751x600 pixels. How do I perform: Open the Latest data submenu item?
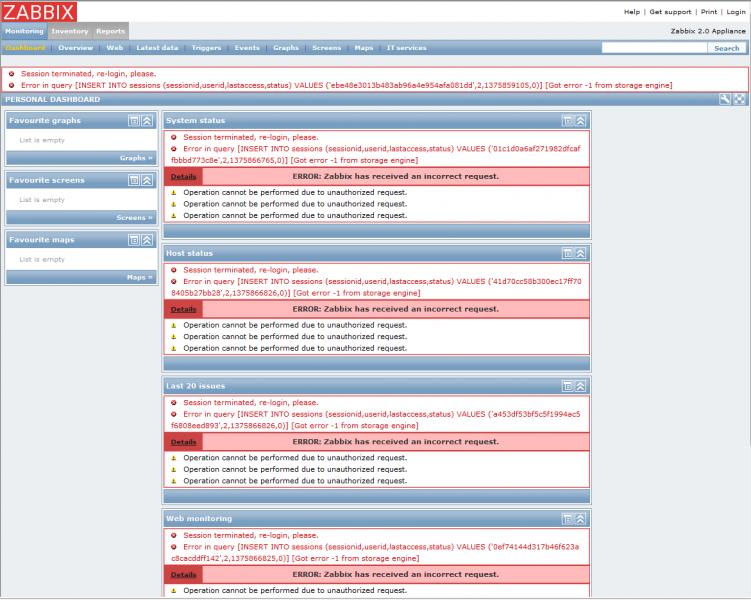(x=157, y=48)
